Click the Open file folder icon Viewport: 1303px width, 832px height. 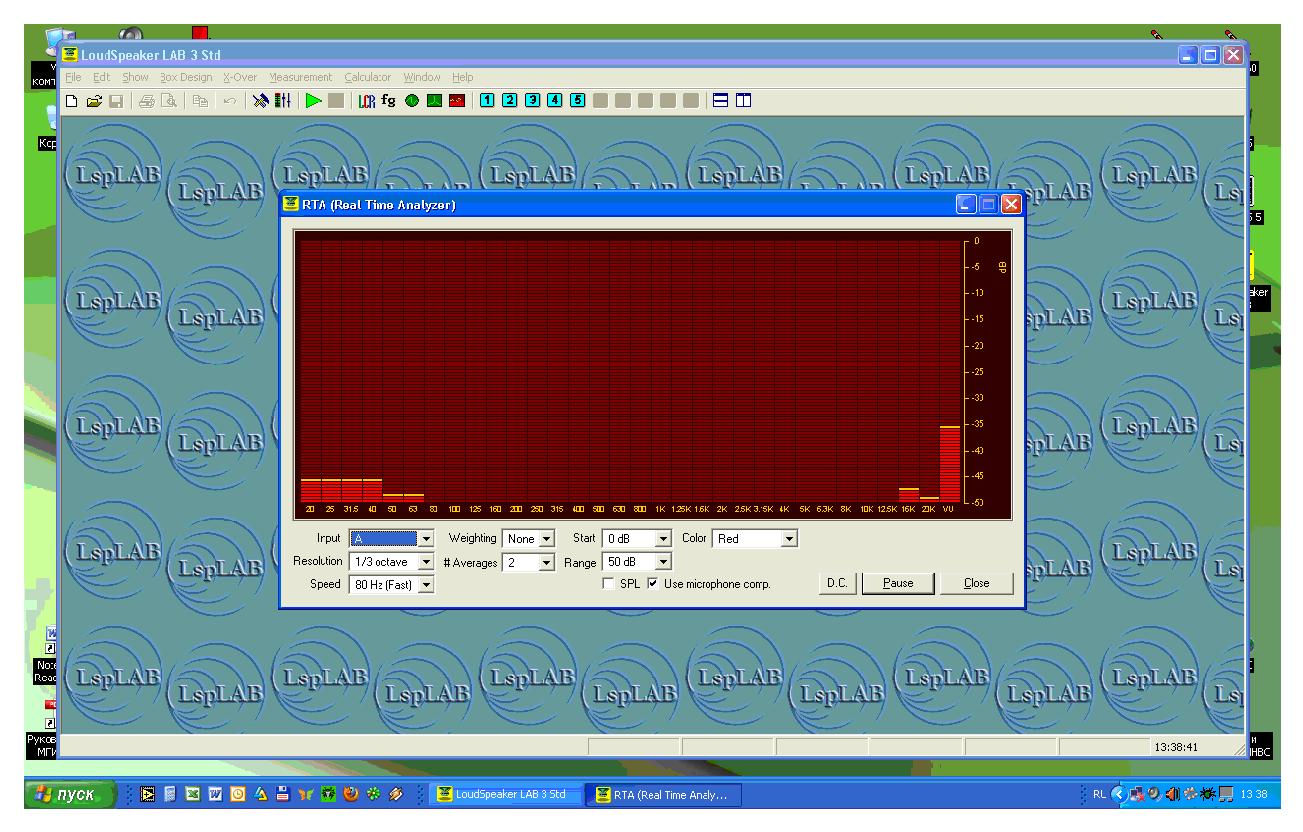pyautogui.click(x=94, y=101)
